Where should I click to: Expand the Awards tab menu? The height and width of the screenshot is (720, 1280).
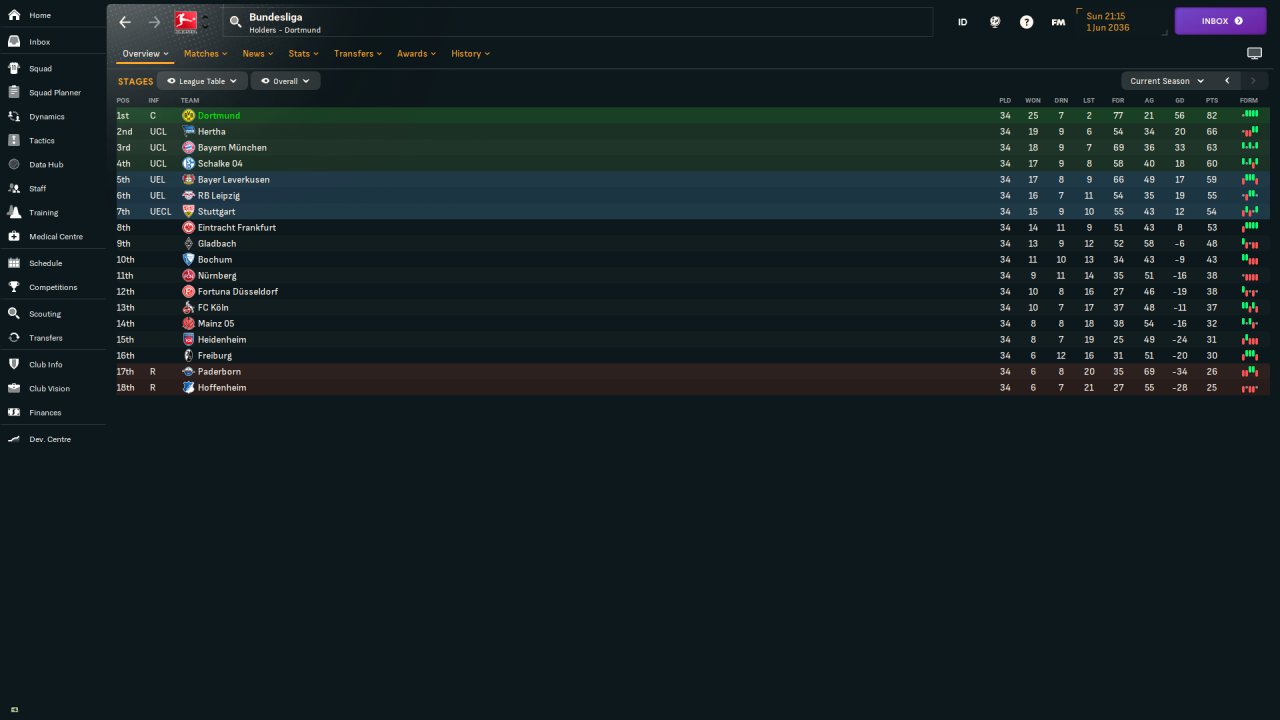pyautogui.click(x=416, y=54)
